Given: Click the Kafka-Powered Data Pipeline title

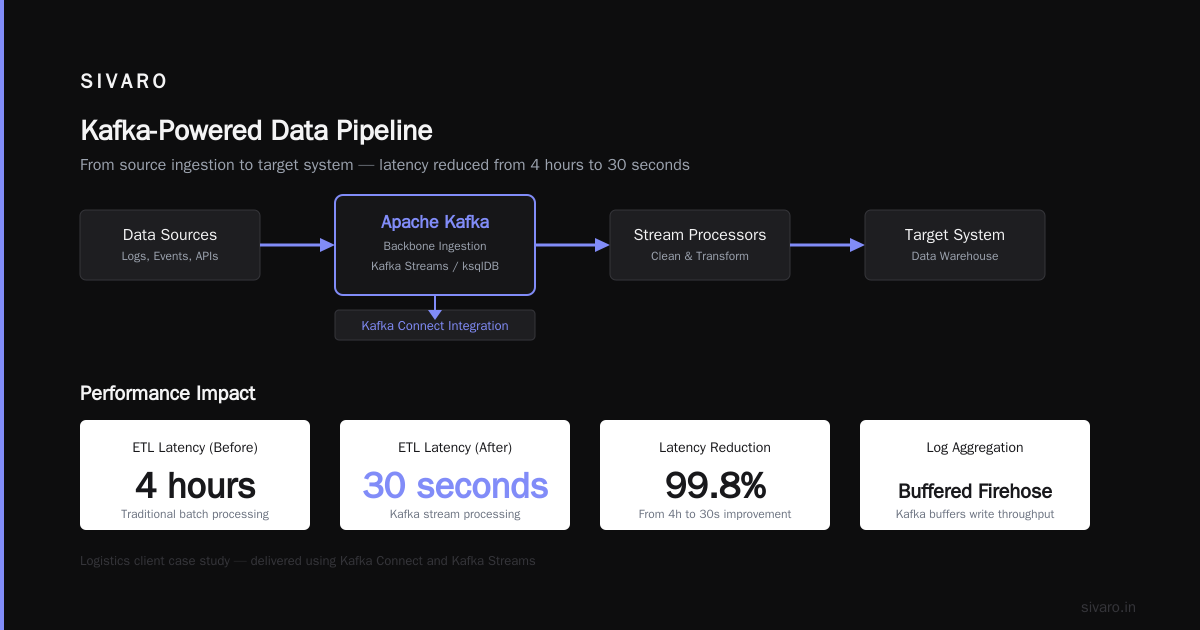Looking at the screenshot, I should 256,131.
